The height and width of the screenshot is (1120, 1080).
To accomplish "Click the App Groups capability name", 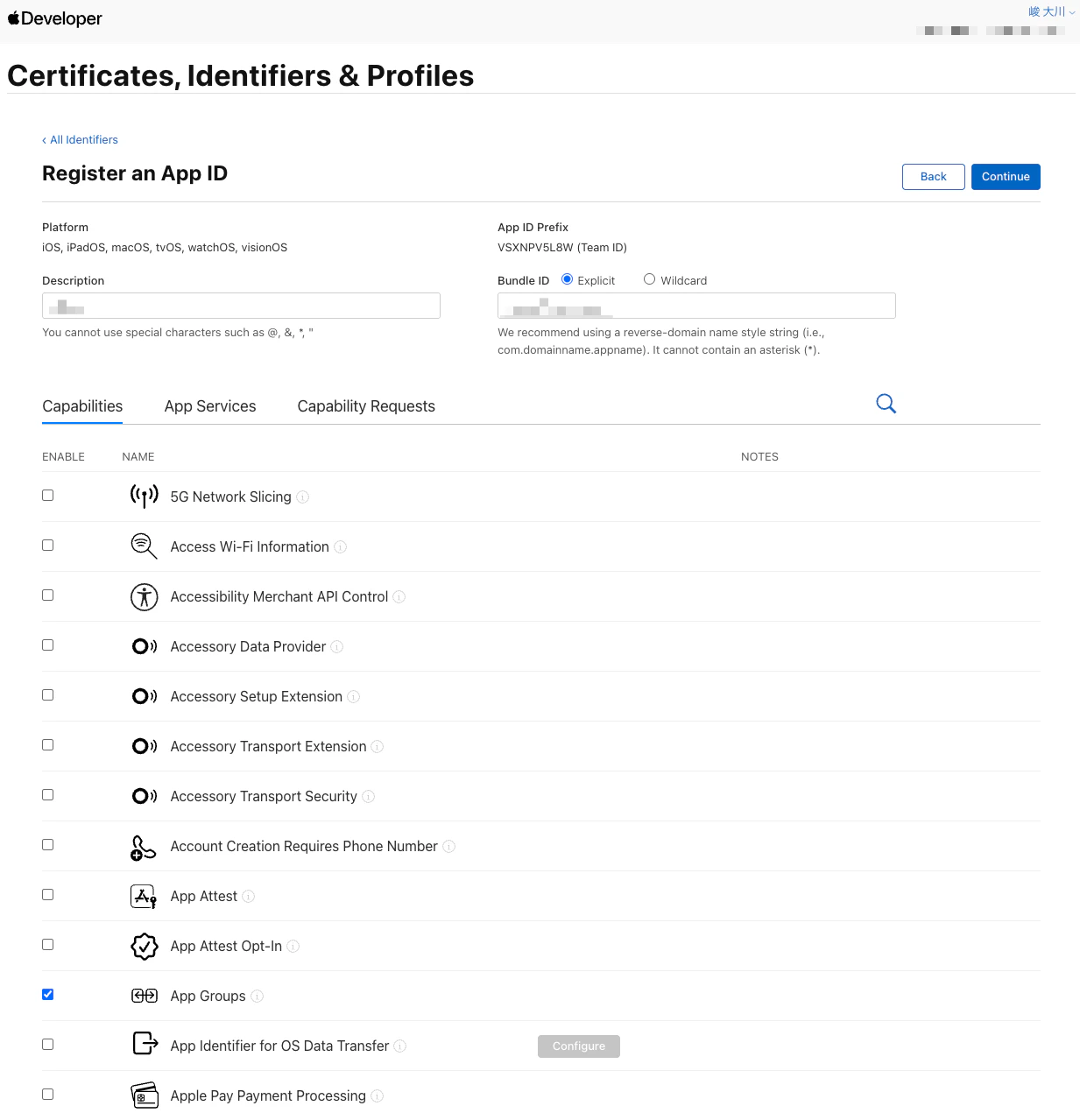I will coord(208,997).
